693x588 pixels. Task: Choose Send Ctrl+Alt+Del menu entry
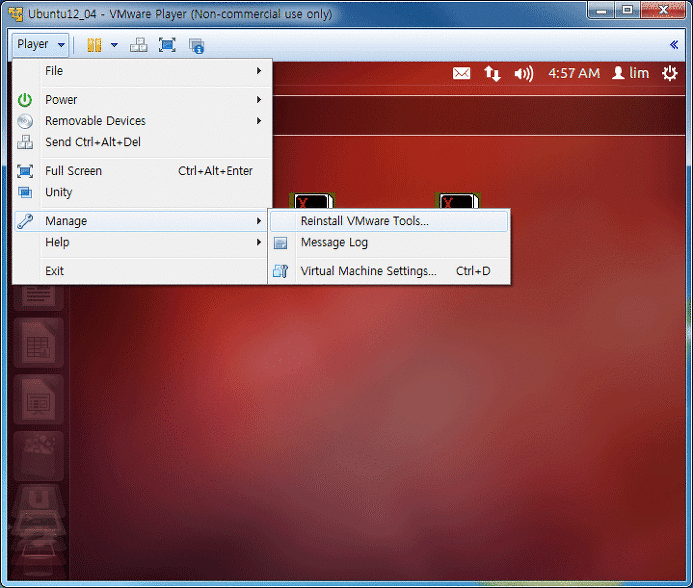[142, 142]
